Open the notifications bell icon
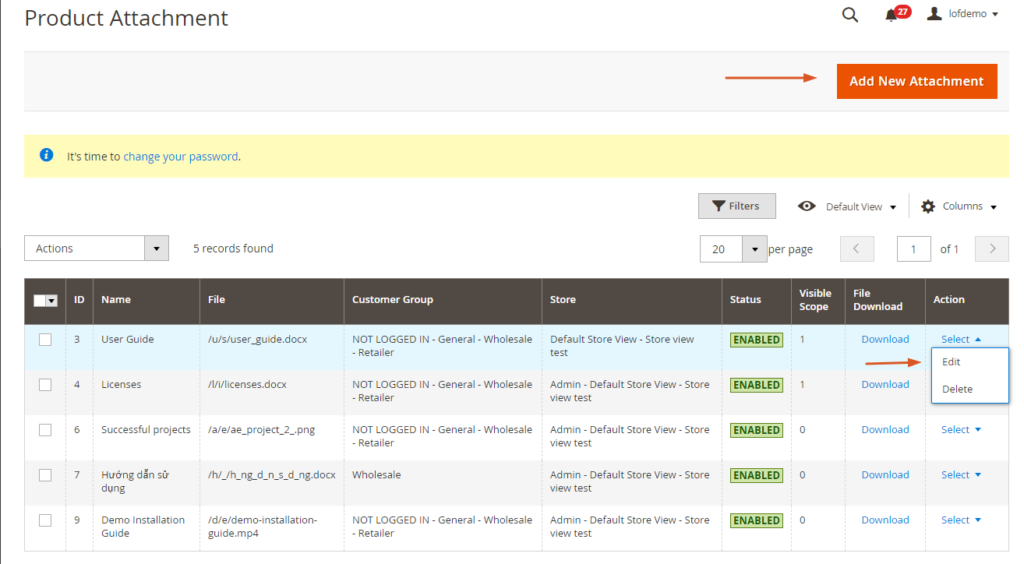 (x=891, y=15)
